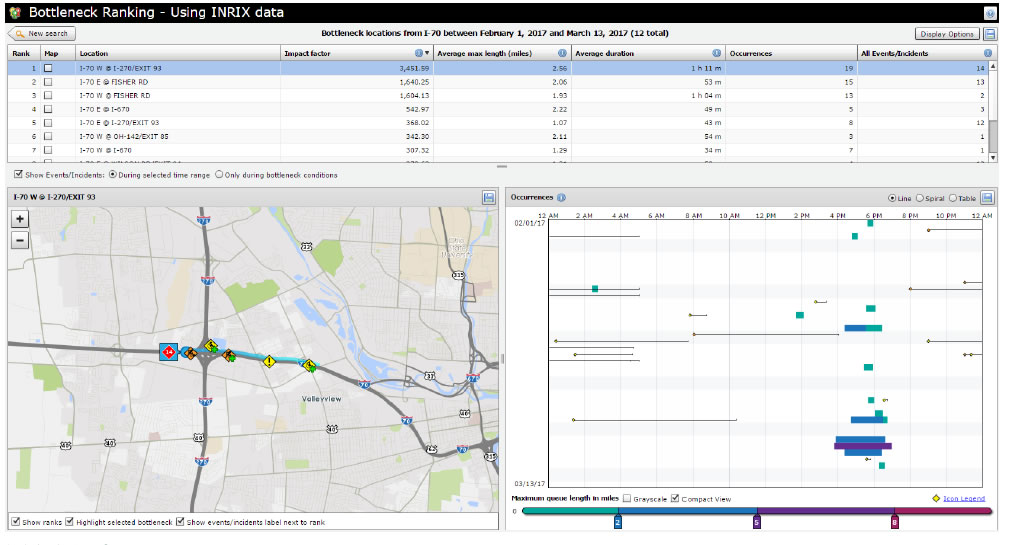The image size is (1012, 545).
Task: Select Only during bottleneck conditions option
Action: (219, 175)
